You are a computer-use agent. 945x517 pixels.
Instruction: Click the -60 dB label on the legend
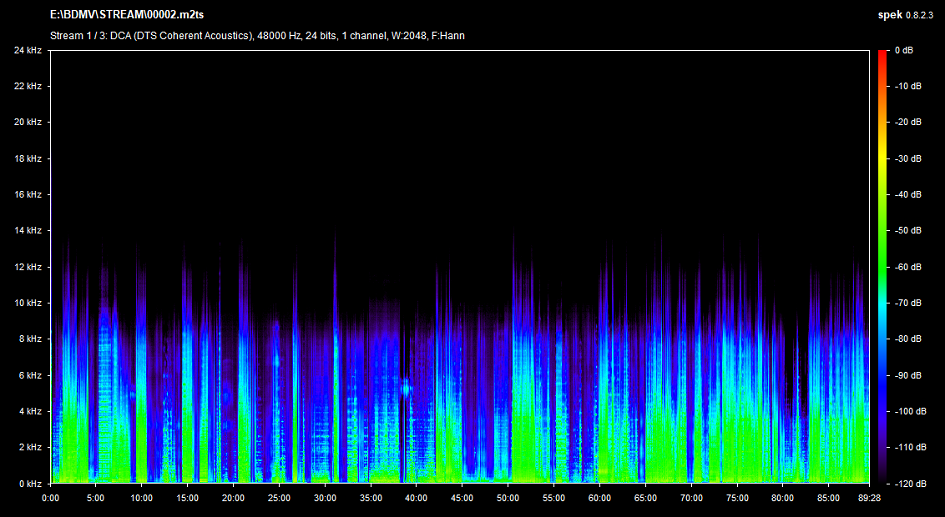(907, 267)
